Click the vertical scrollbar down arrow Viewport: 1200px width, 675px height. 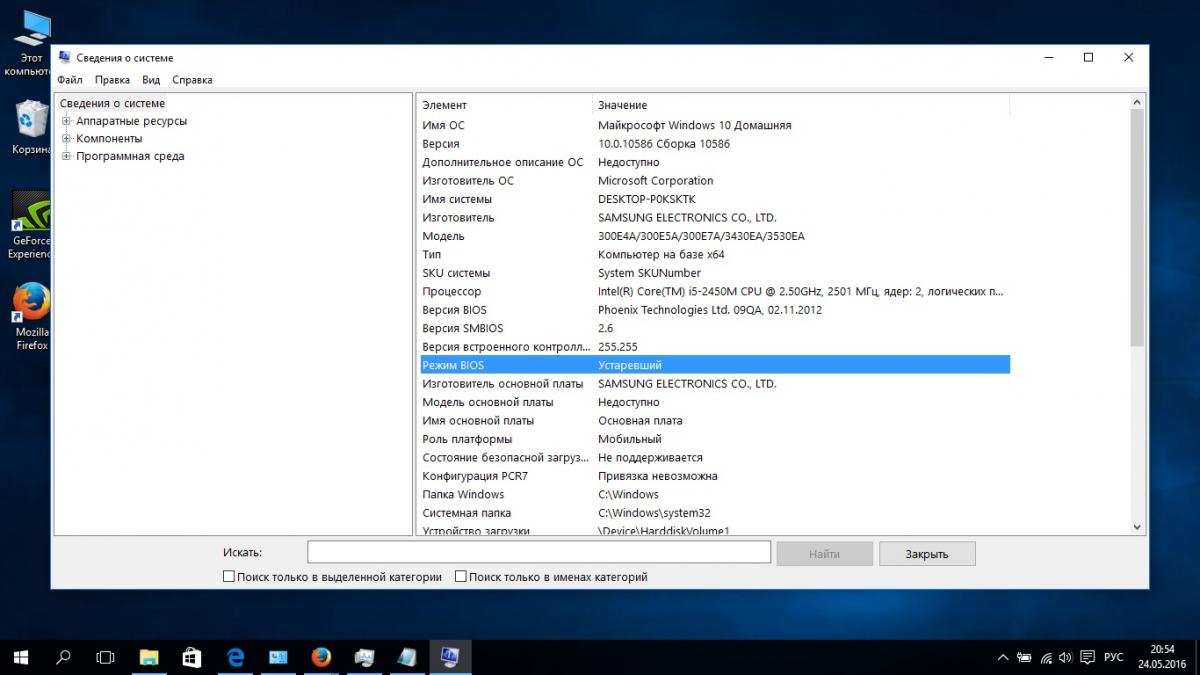1137,527
